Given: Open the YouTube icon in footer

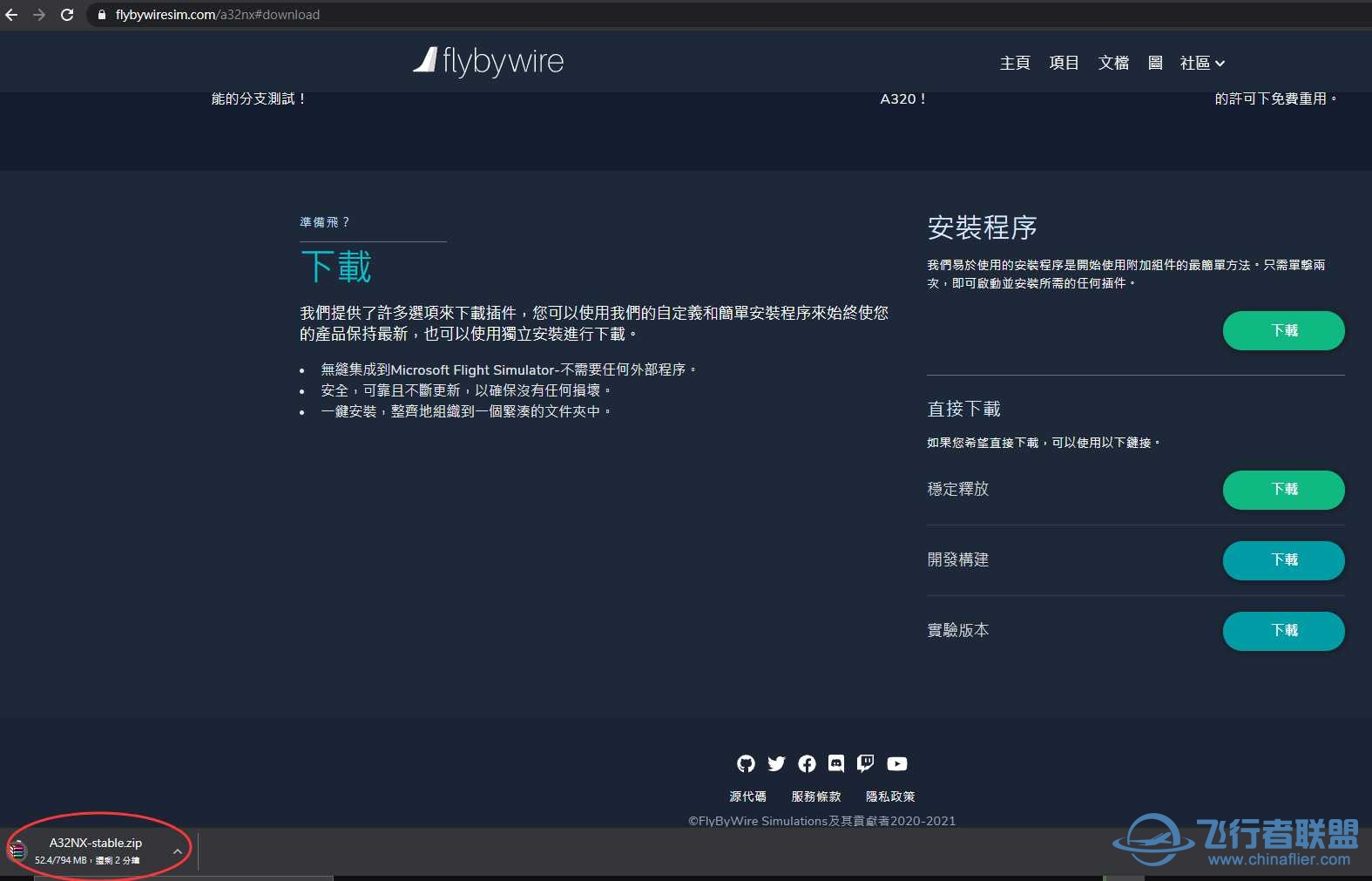Looking at the screenshot, I should 897,763.
